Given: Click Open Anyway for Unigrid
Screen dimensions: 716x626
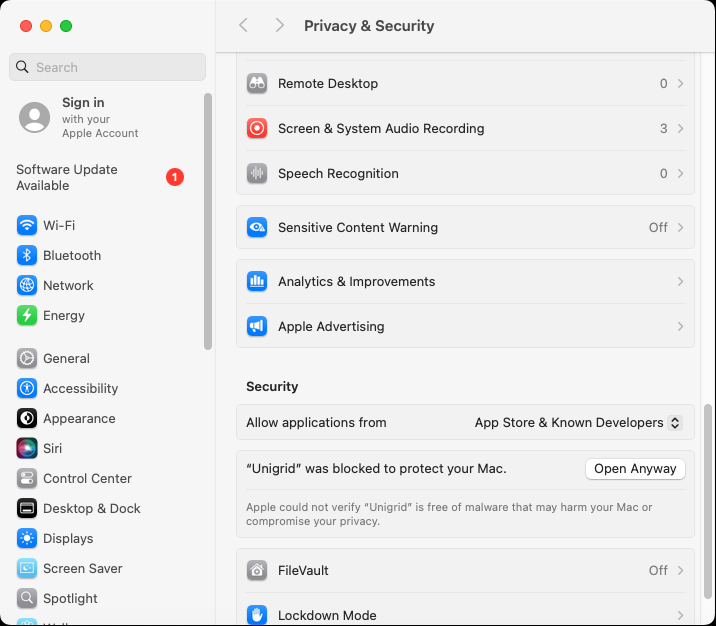Looking at the screenshot, I should point(635,469).
